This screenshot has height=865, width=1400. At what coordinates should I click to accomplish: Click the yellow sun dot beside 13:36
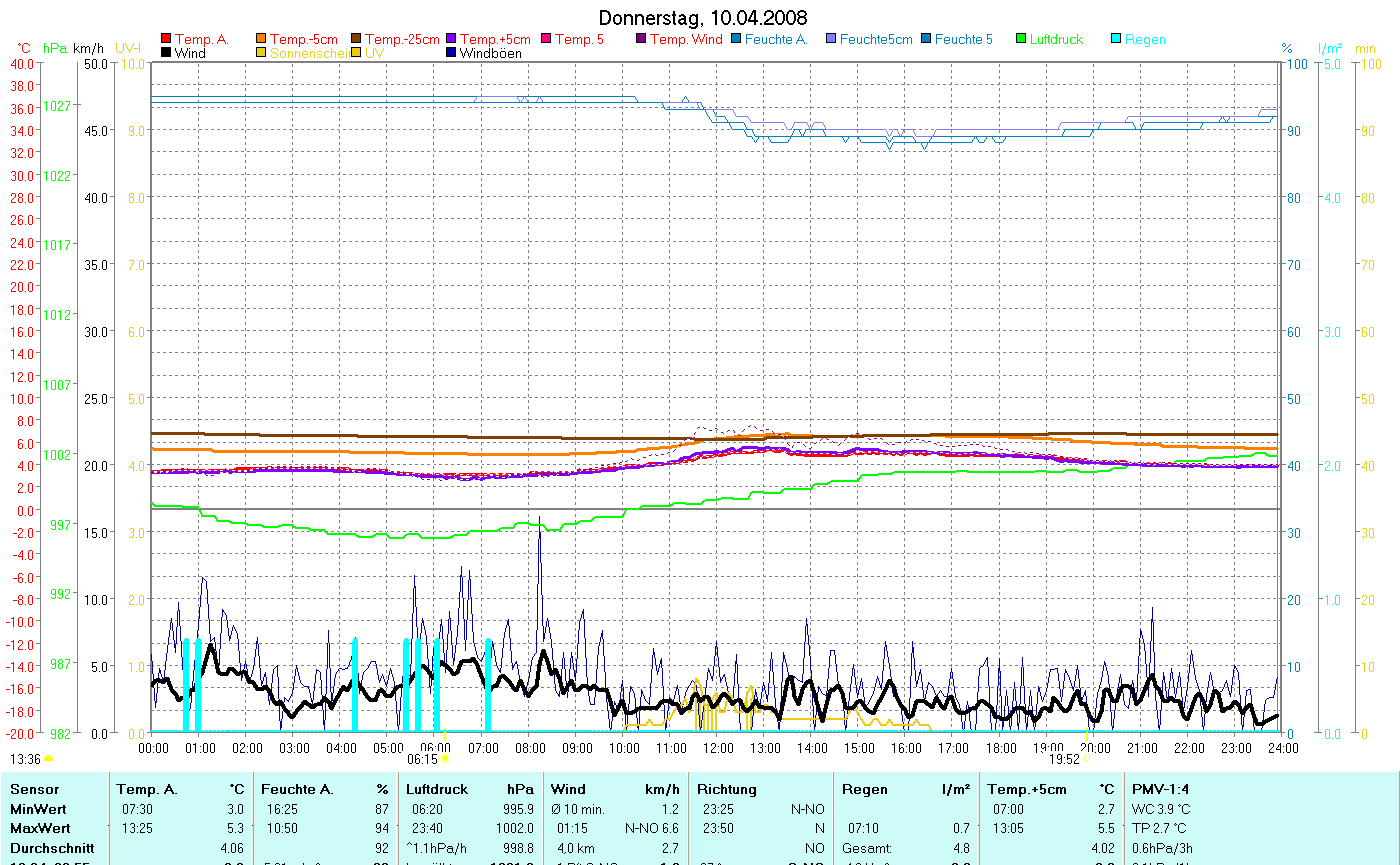pyautogui.click(x=48, y=760)
